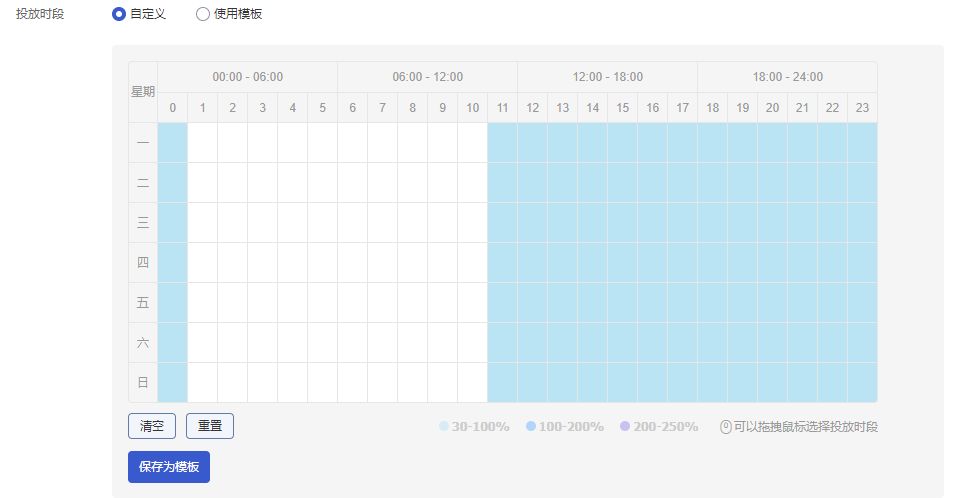969x498 pixels.
Task: Click hour 13 column header
Action: [x=562, y=108]
